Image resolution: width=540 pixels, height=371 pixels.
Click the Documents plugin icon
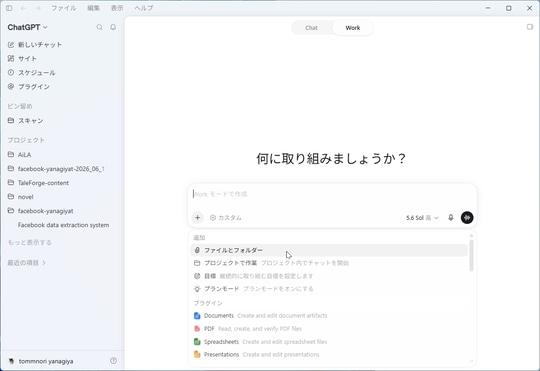tap(197, 316)
